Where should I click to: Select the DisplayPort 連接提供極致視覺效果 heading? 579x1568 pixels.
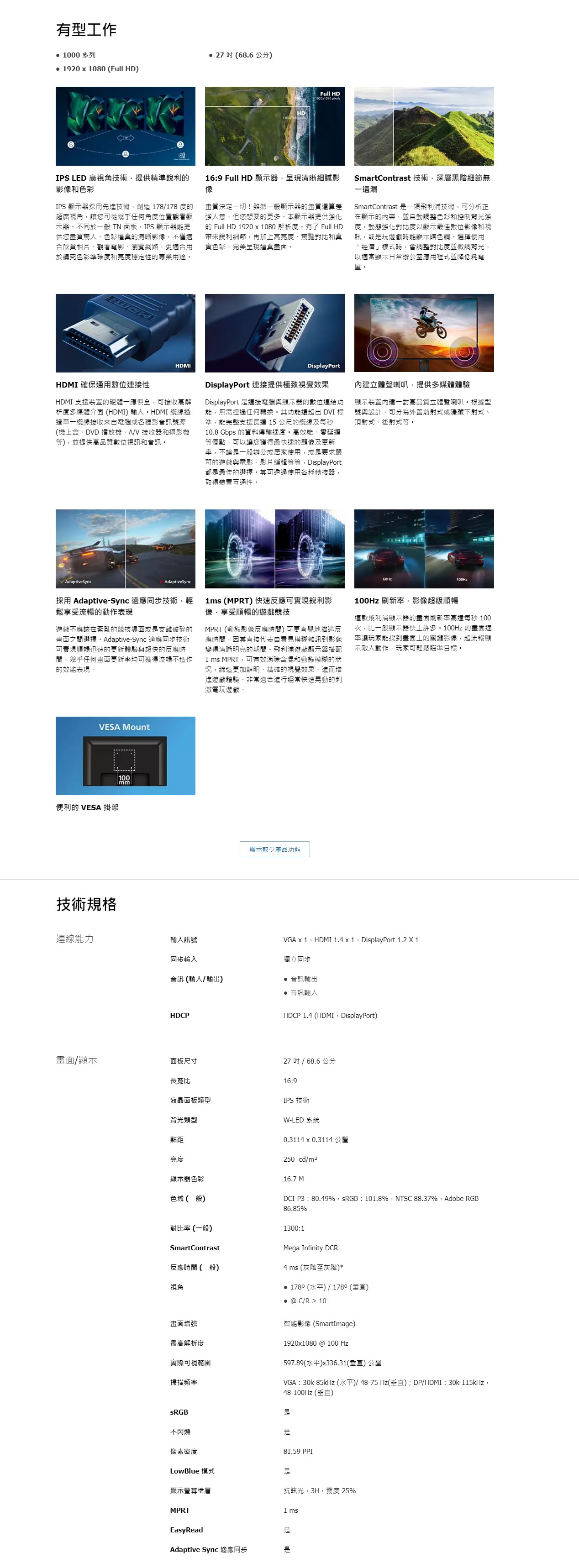point(267,385)
